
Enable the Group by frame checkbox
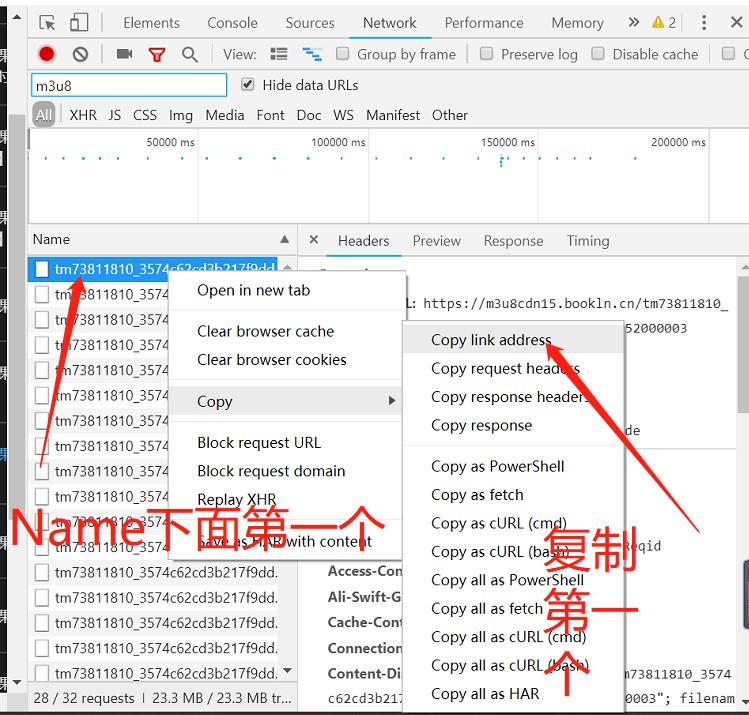(x=343, y=54)
